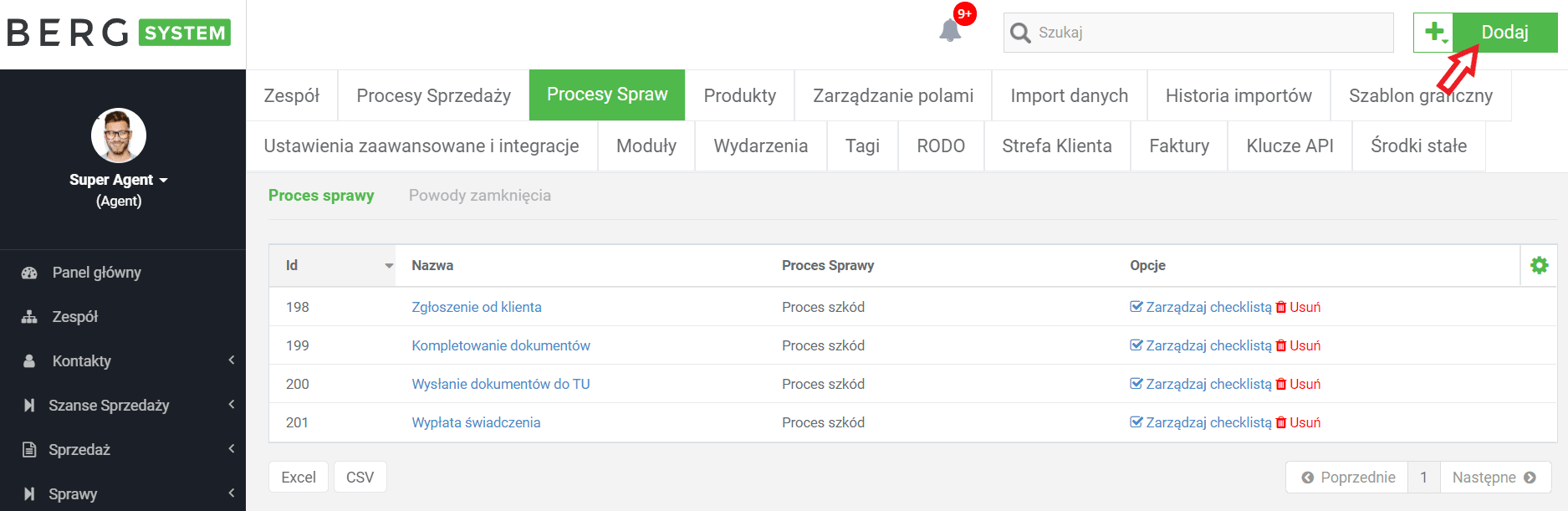
Task: Open table column settings gear icon
Action: (x=1540, y=265)
